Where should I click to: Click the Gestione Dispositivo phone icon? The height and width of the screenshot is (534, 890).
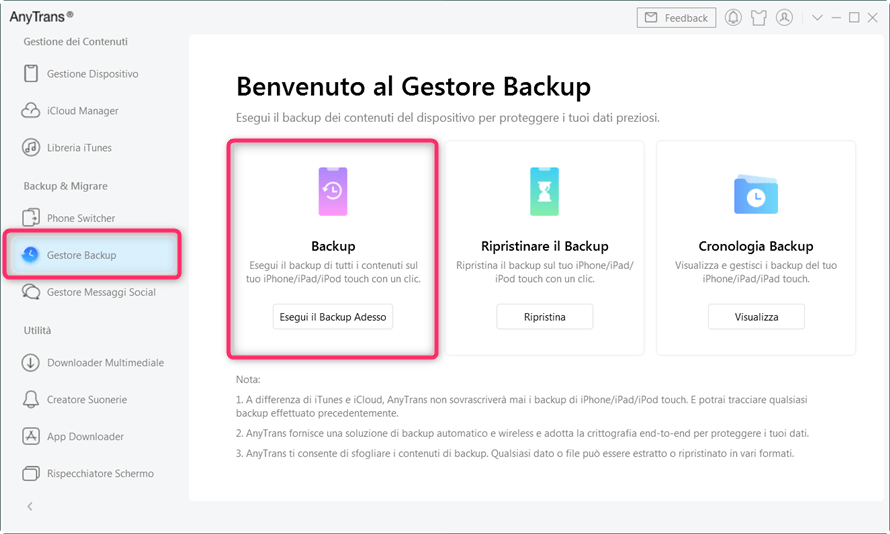point(31,74)
